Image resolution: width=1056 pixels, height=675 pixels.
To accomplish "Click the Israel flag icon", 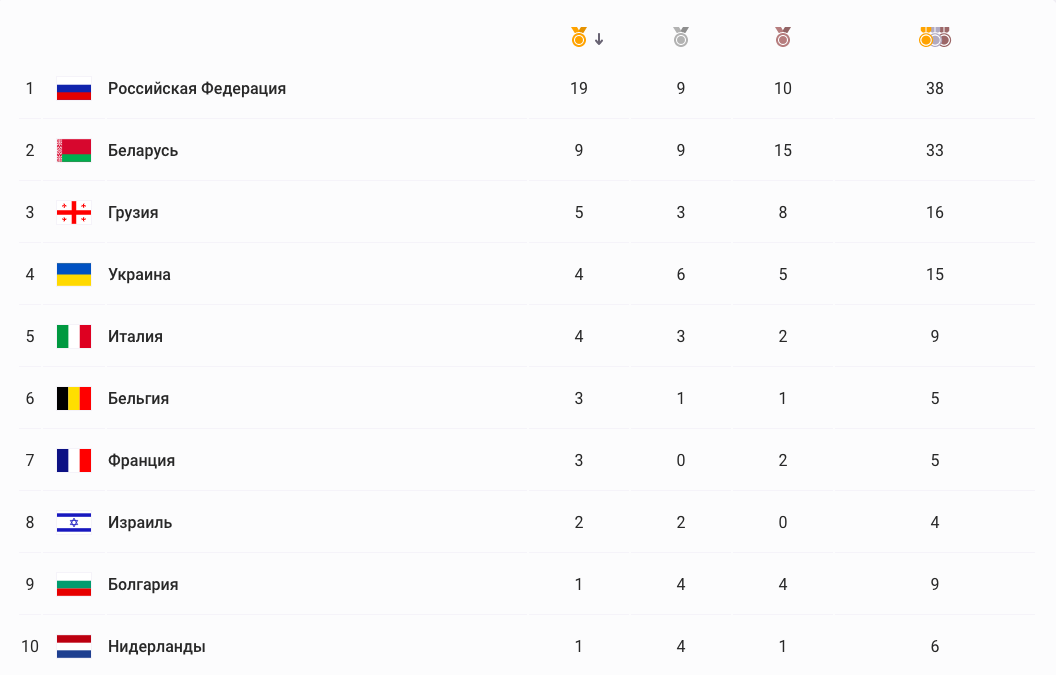I will coord(74,523).
